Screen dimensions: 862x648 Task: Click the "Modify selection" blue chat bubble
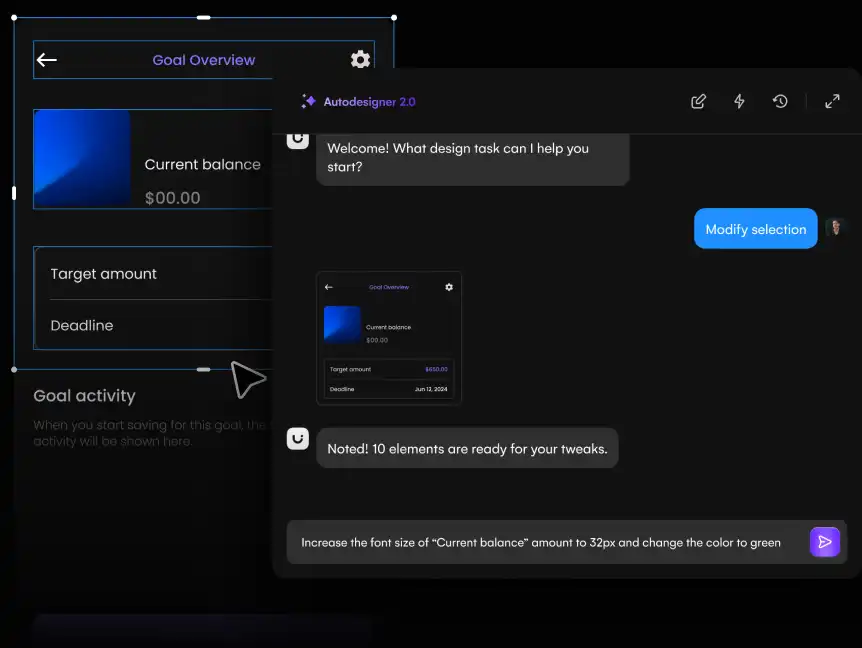(x=755, y=229)
